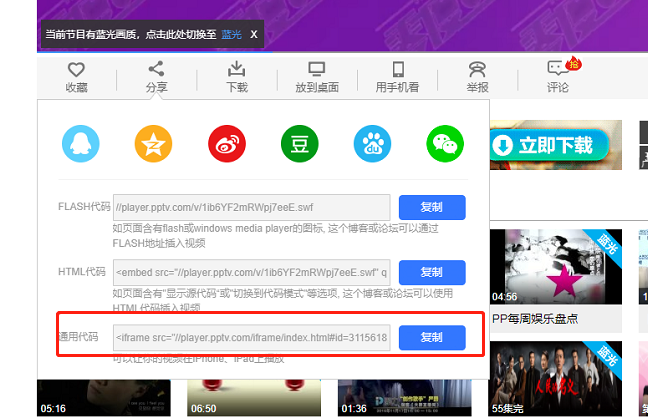Click the 立即下载 banner button
Viewport: 648px width, 417px height.
pyautogui.click(x=549, y=145)
